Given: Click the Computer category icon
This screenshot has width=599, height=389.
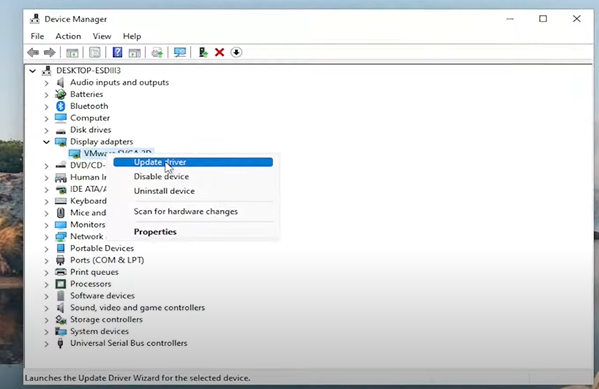Looking at the screenshot, I should (x=60, y=118).
